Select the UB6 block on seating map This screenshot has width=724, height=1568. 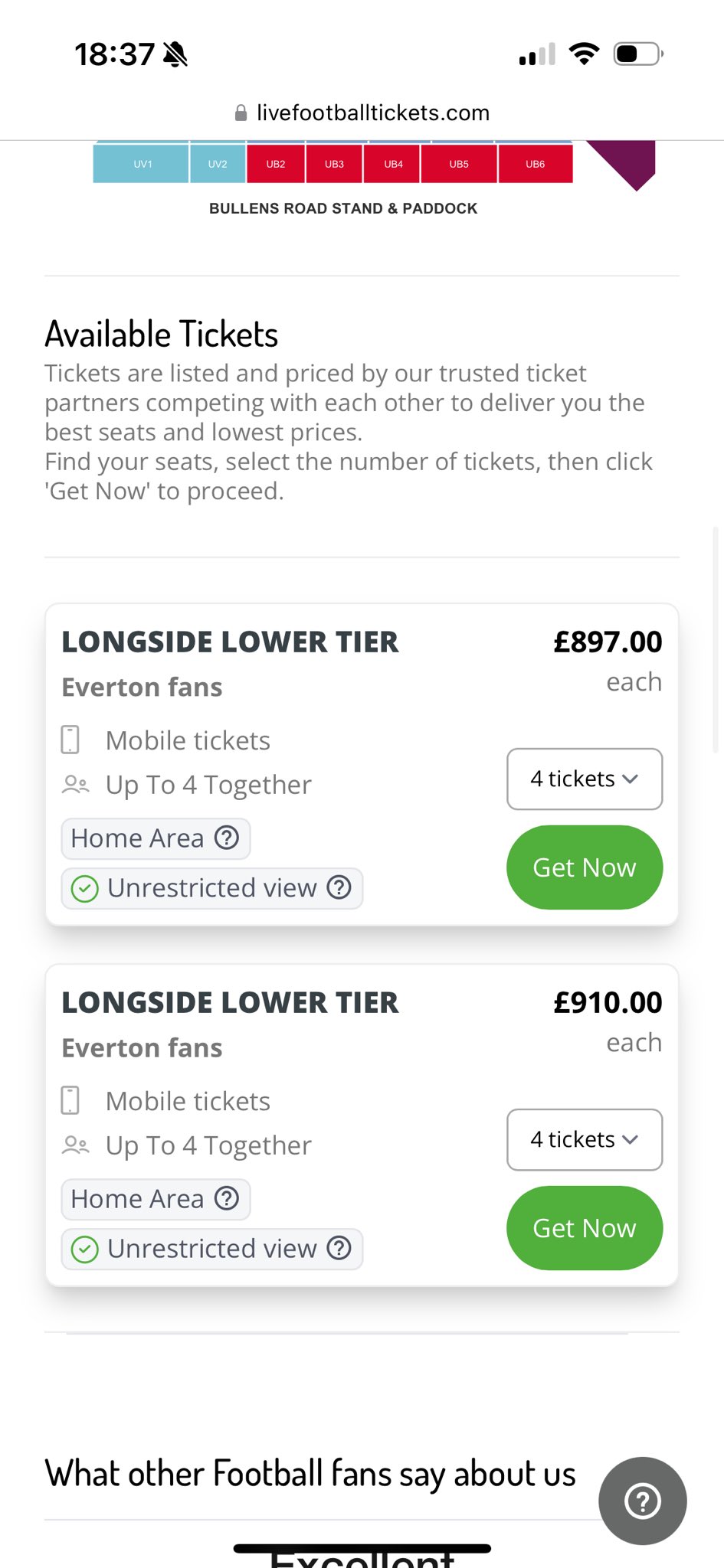coord(536,164)
